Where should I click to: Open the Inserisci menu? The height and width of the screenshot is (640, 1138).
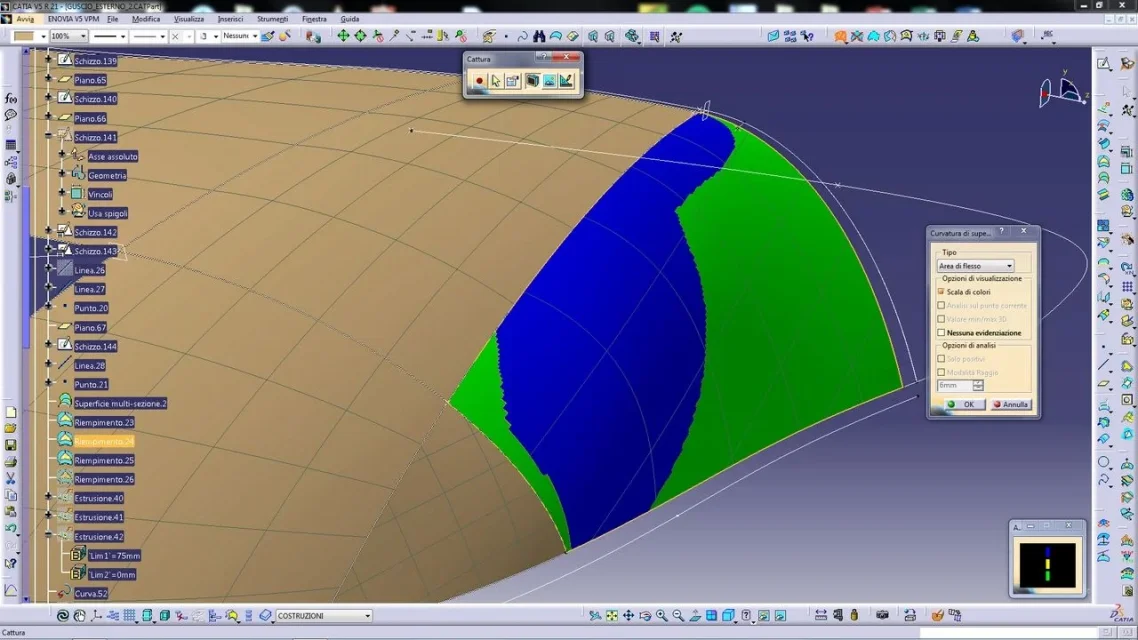231,19
